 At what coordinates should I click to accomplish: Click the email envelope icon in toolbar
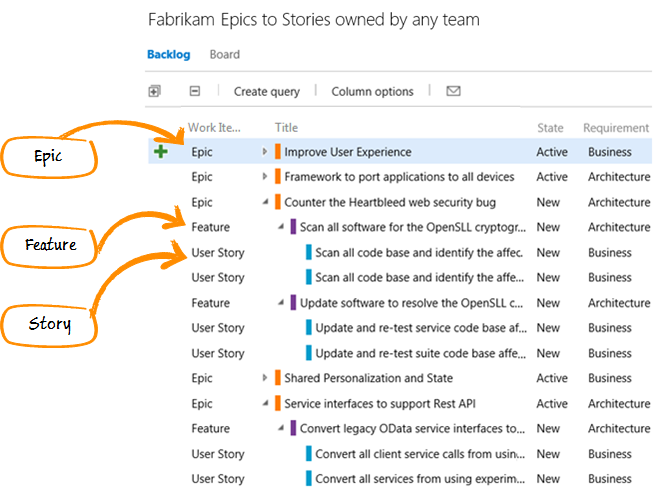click(x=453, y=91)
